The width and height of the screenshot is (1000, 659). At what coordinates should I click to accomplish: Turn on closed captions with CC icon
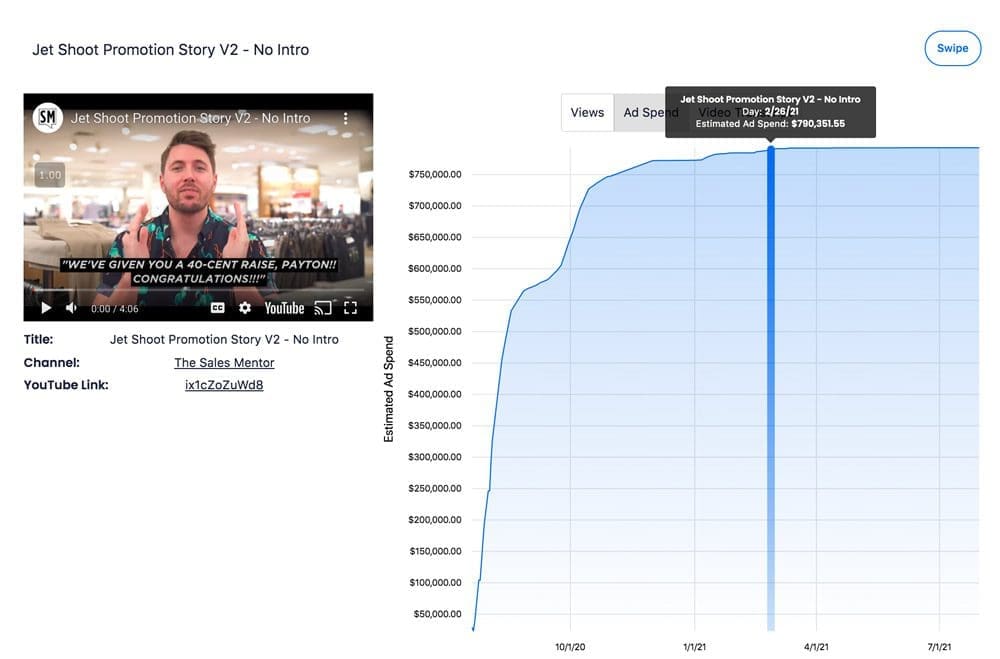(217, 308)
